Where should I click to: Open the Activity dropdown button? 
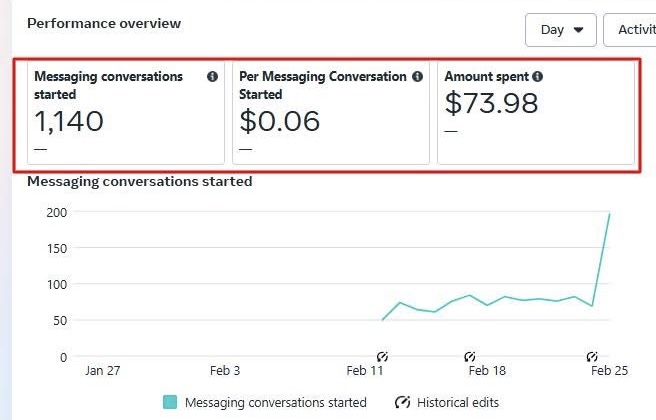(x=630, y=30)
